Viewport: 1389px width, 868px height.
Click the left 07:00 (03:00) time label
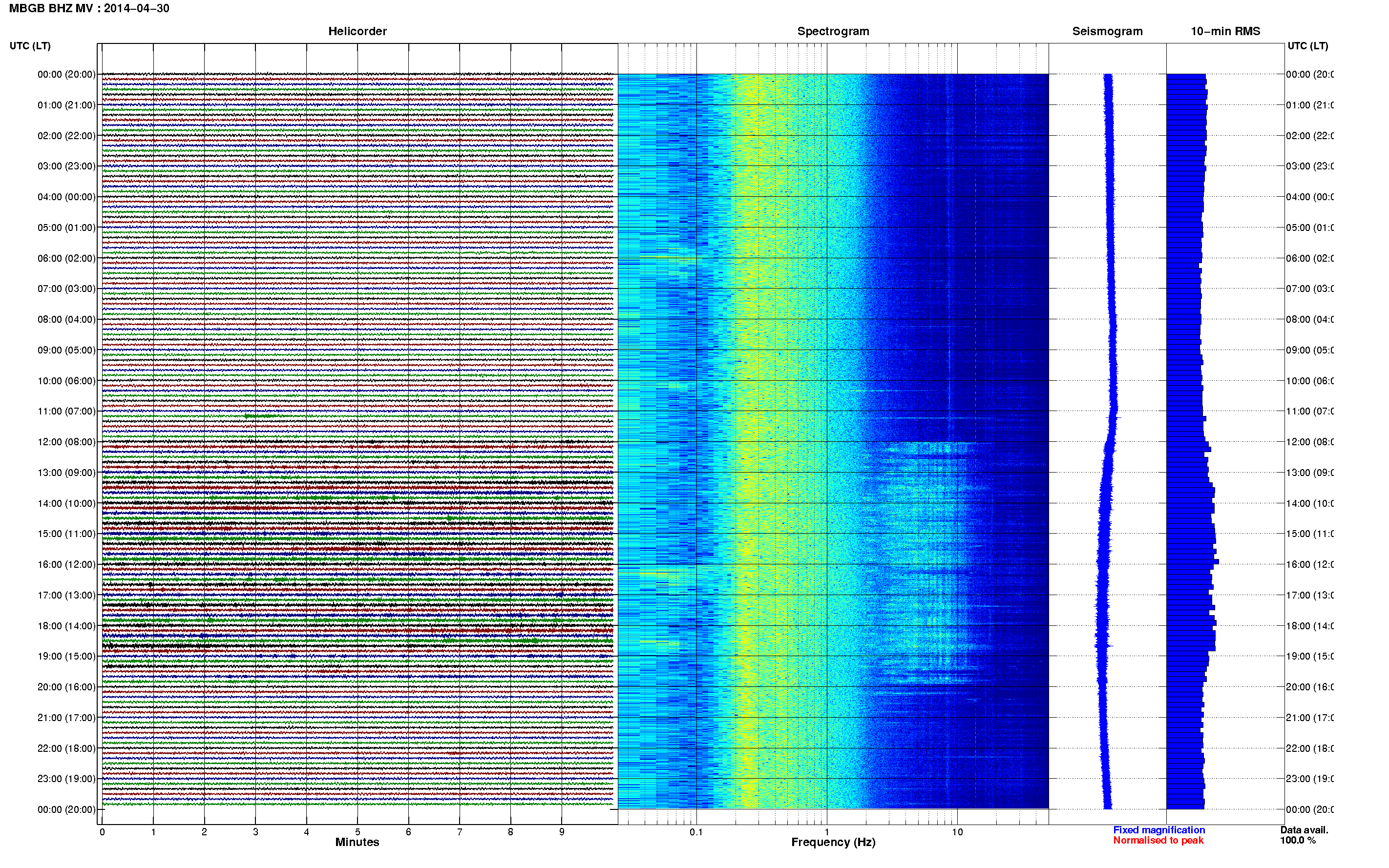click(66, 288)
